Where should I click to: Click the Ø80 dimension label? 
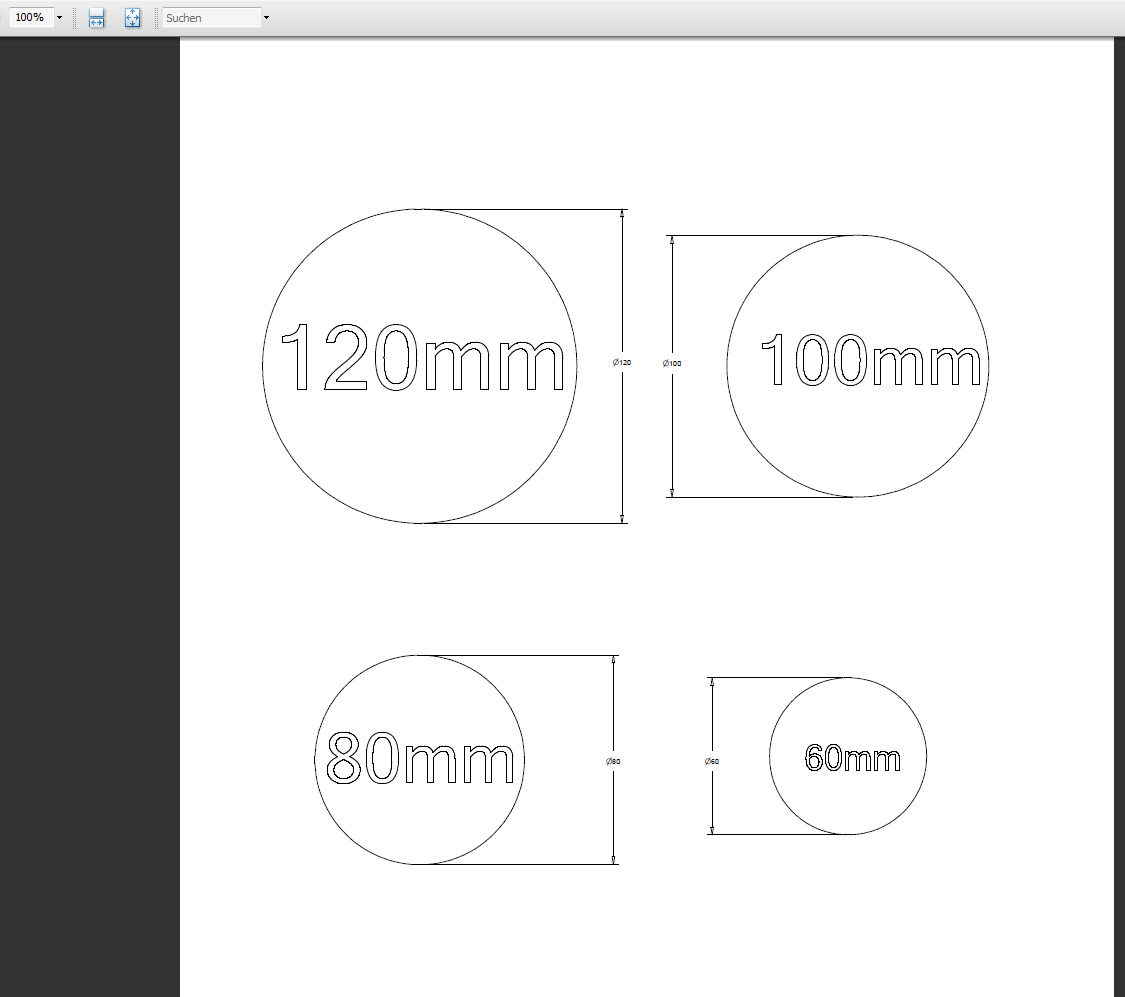pyautogui.click(x=613, y=761)
